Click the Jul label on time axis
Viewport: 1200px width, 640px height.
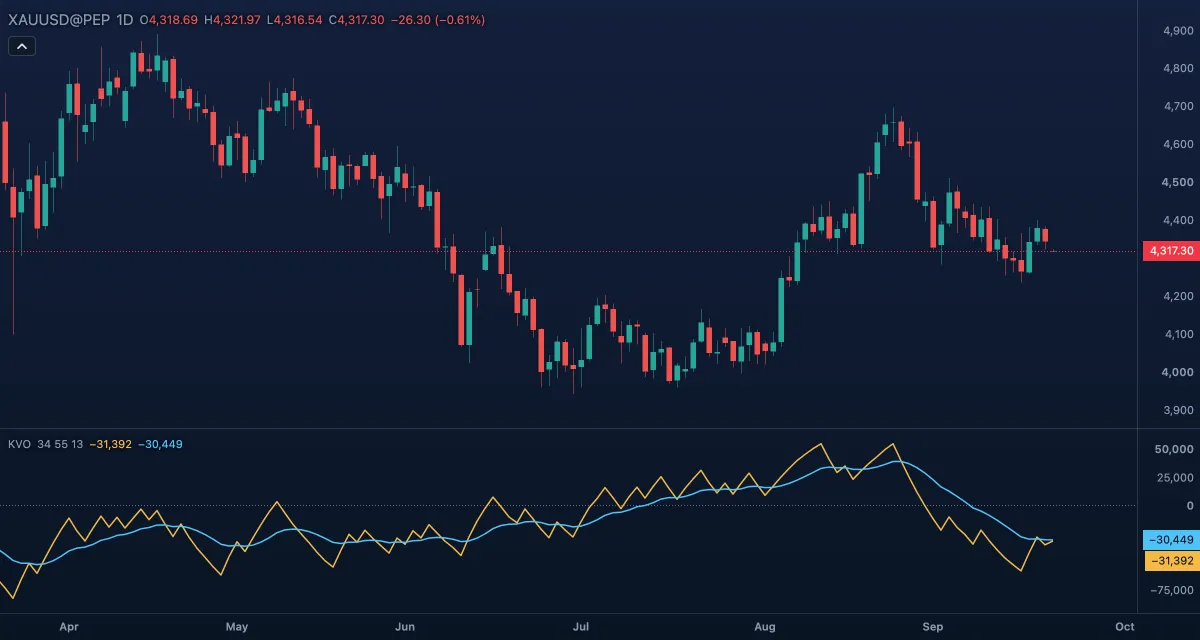tap(581, 627)
